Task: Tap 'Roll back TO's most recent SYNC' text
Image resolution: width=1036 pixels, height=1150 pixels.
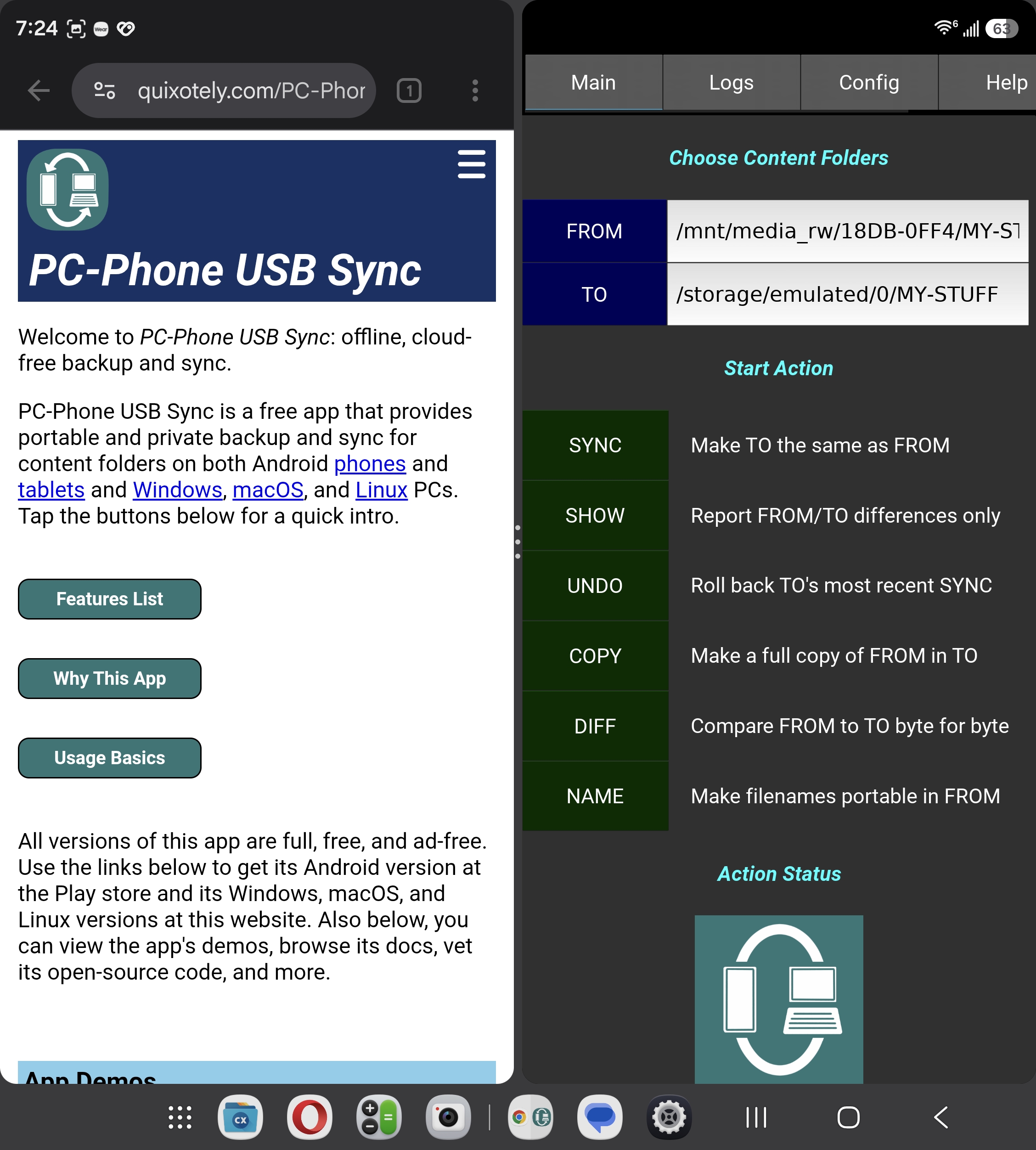Action: click(841, 586)
